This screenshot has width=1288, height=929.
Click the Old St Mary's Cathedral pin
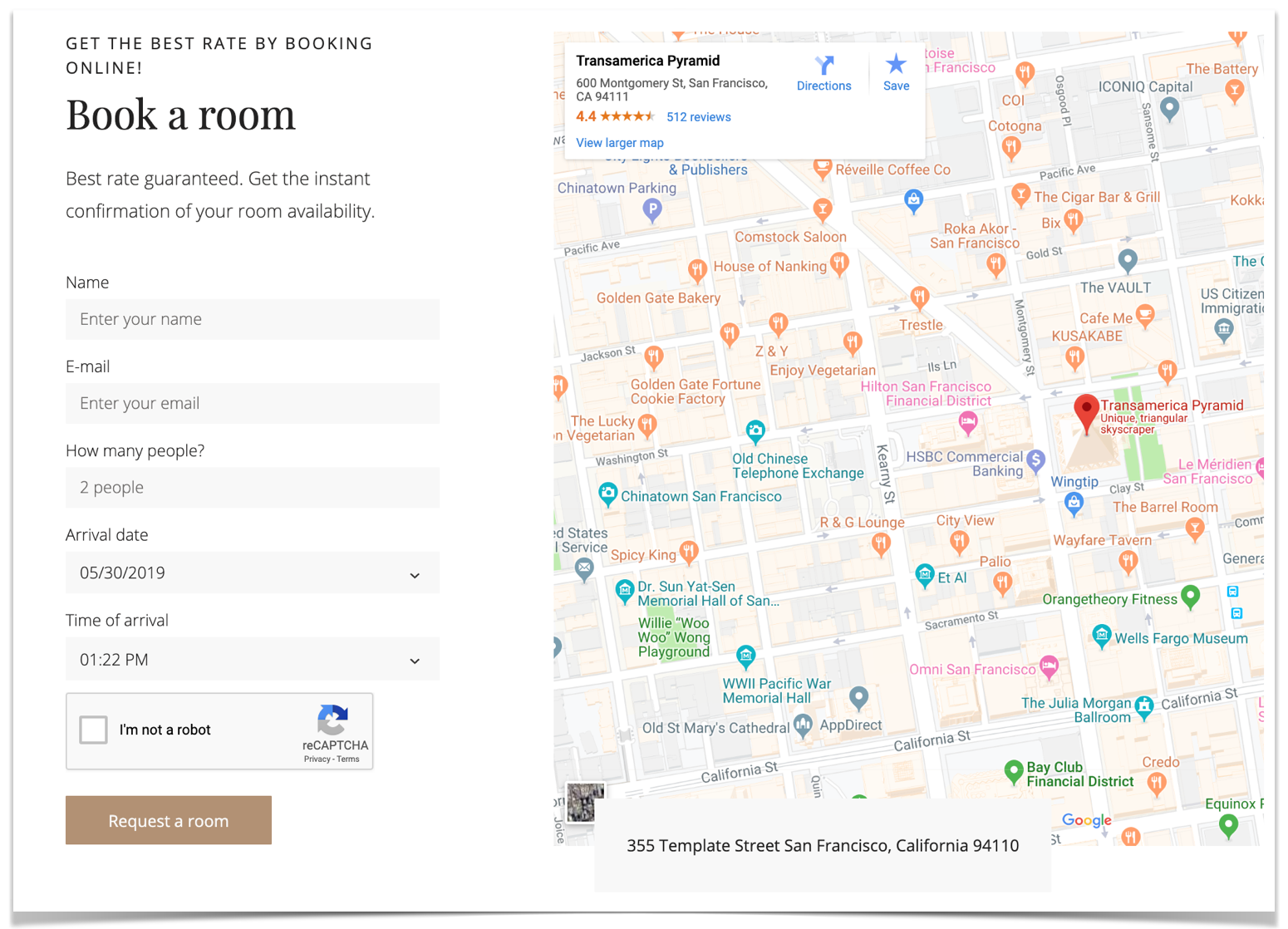(803, 725)
